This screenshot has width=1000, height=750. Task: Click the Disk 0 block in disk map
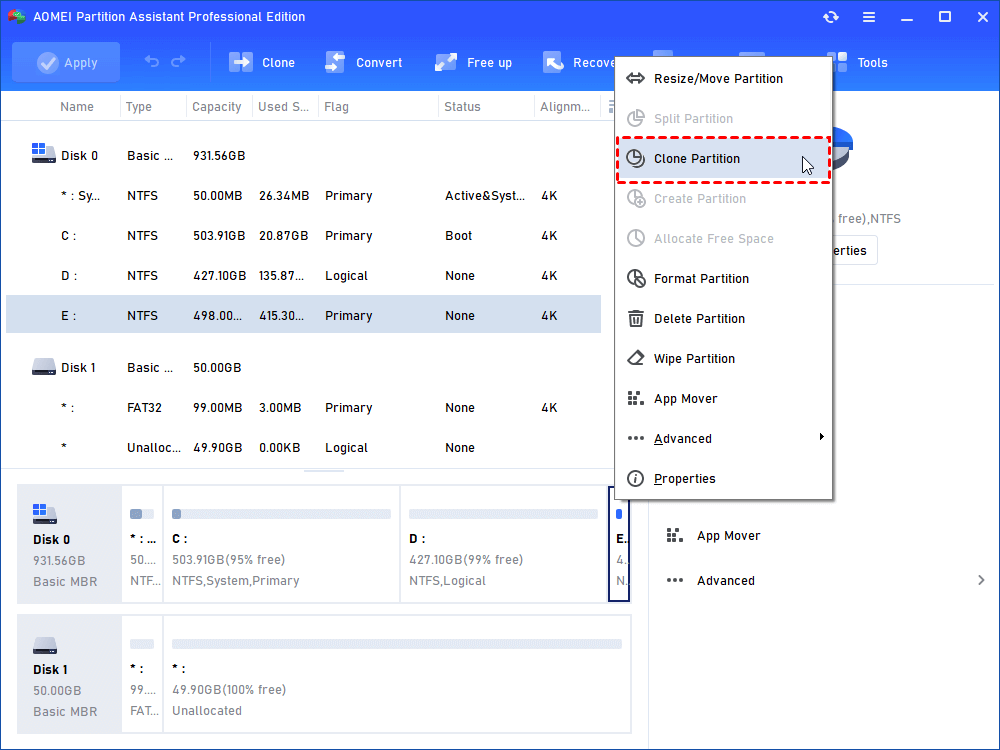point(69,544)
